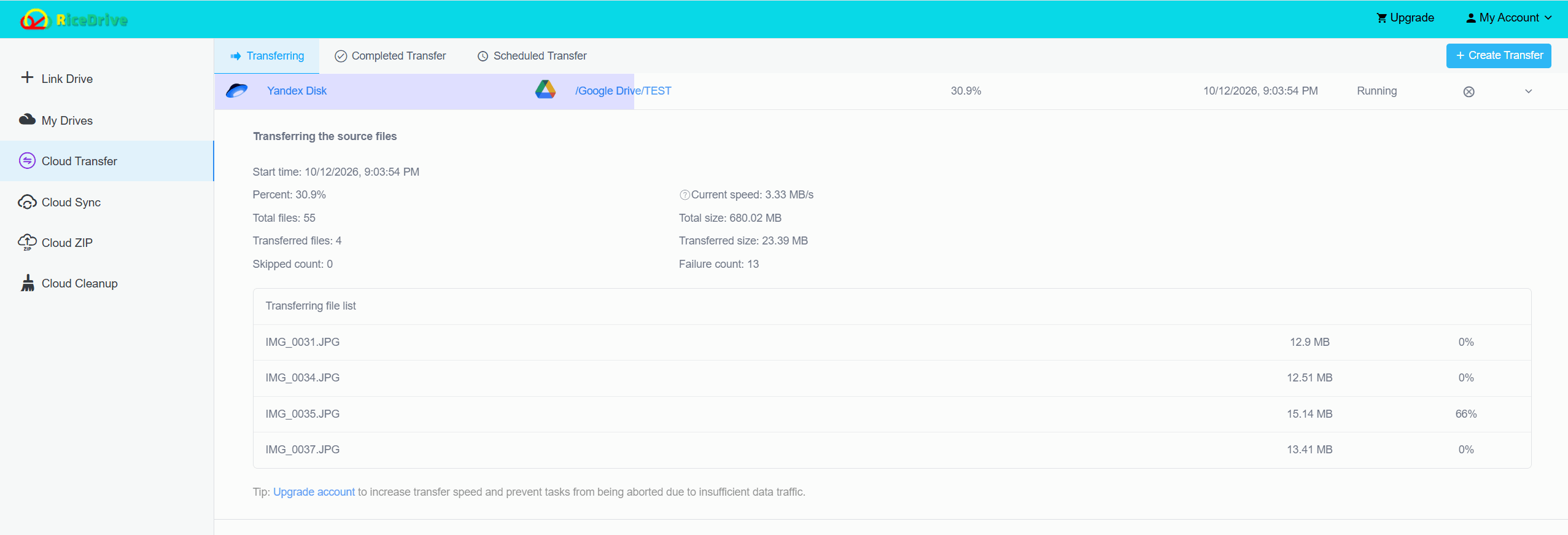Open the My Account dropdown
This screenshot has width=1568, height=535.
point(1509,18)
